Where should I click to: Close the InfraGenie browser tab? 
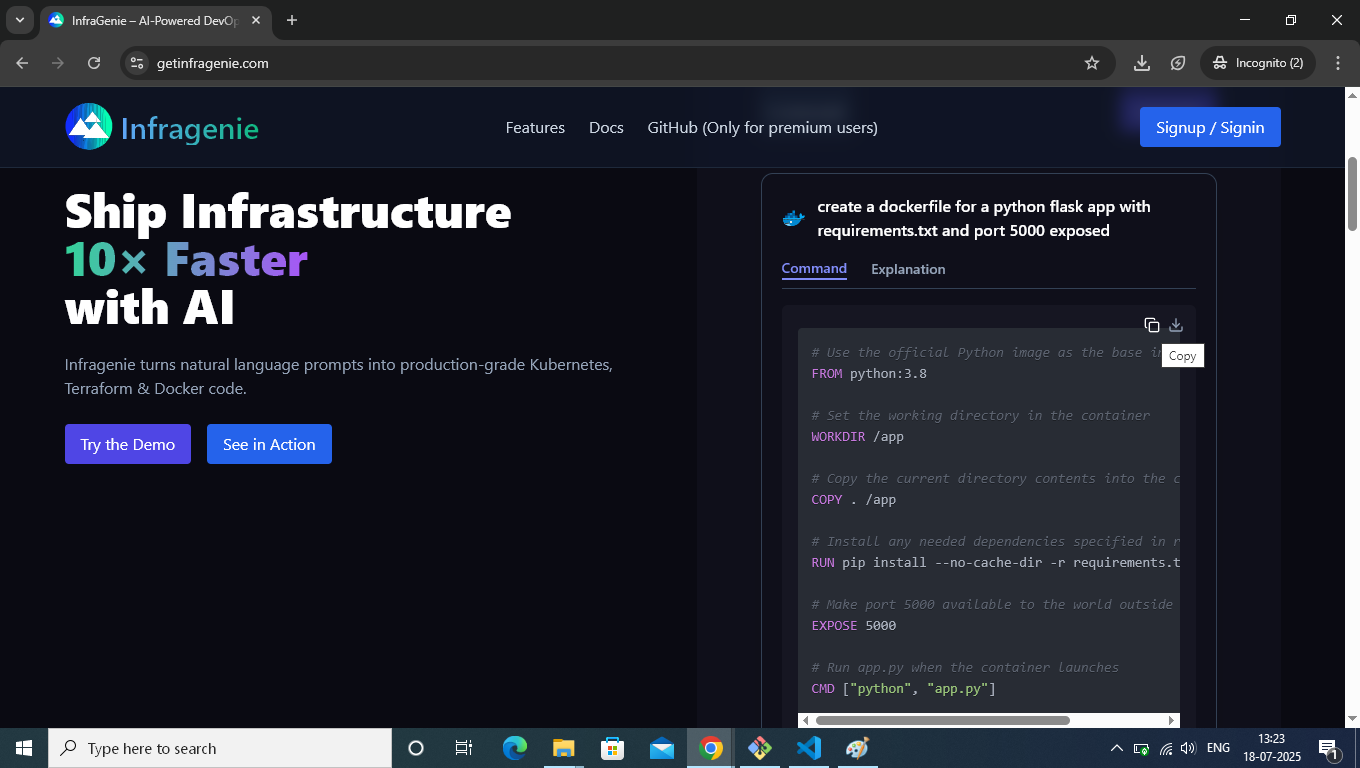pyautogui.click(x=255, y=20)
